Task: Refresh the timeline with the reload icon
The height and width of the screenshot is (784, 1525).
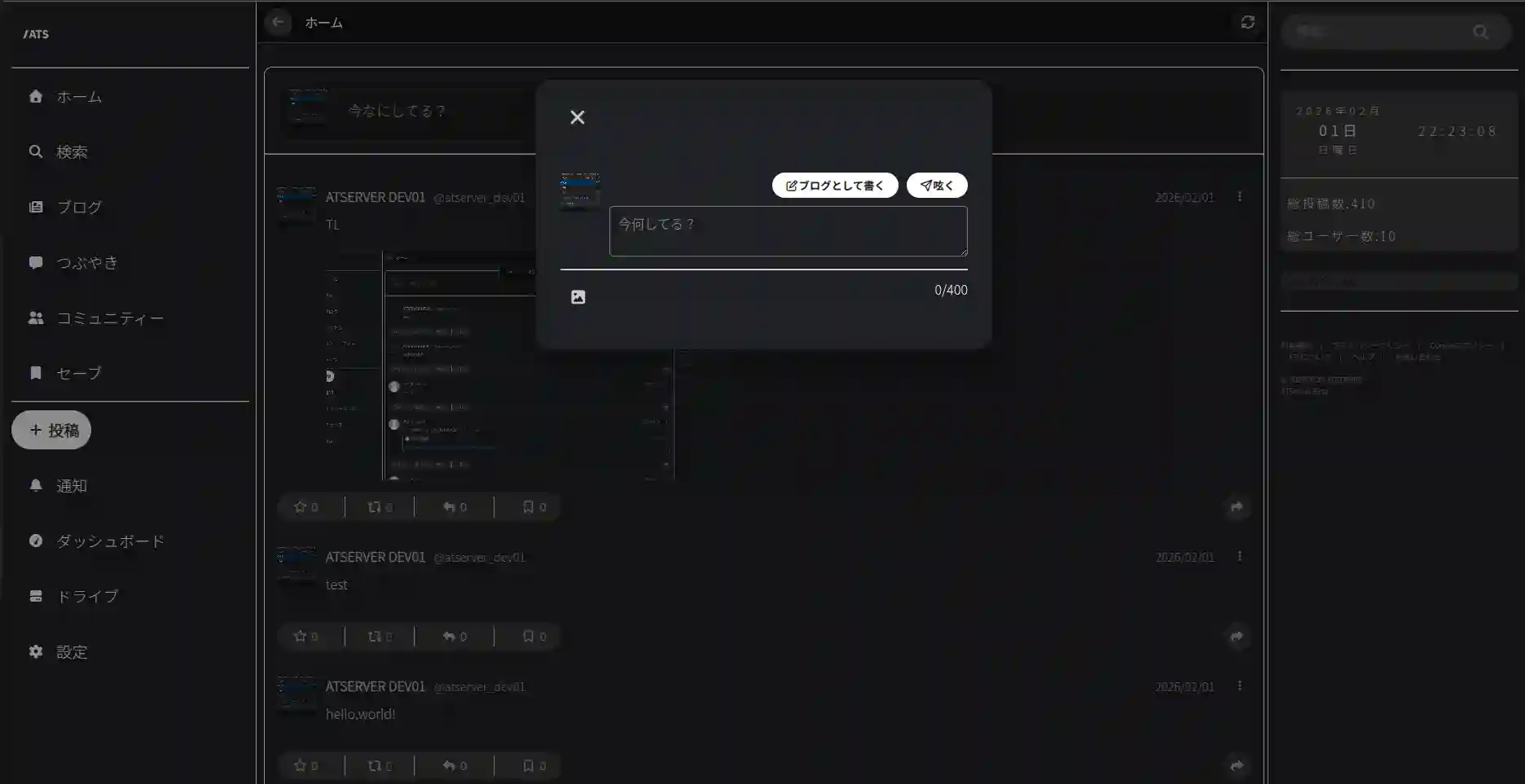Action: pyautogui.click(x=1248, y=22)
